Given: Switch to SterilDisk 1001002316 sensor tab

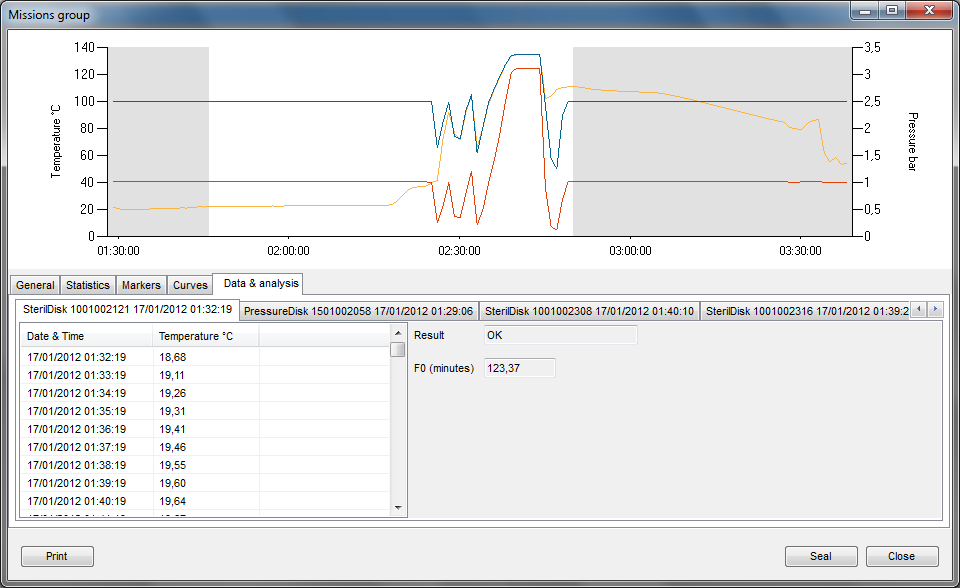Looking at the screenshot, I should (806, 311).
